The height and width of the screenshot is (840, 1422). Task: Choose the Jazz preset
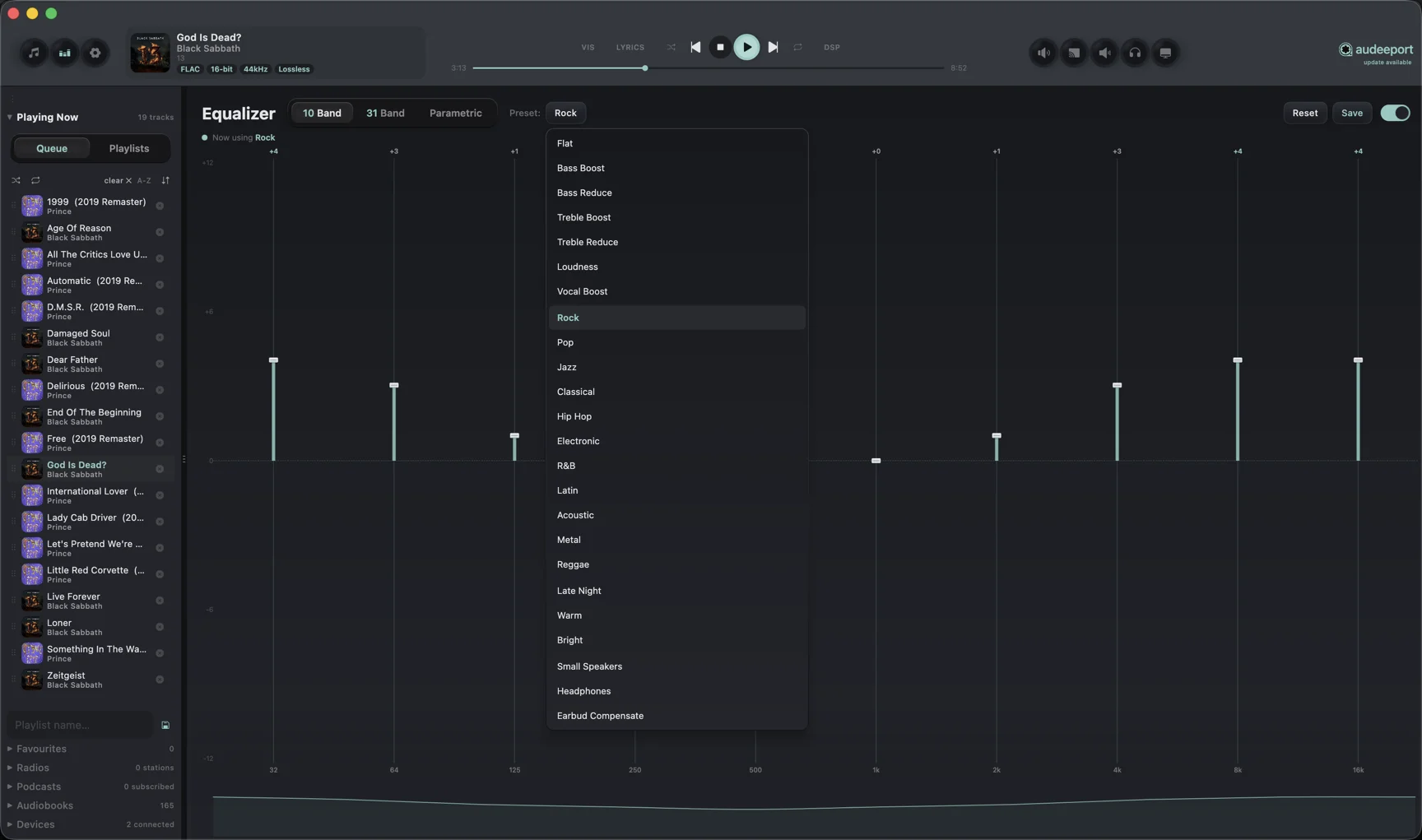(x=677, y=367)
